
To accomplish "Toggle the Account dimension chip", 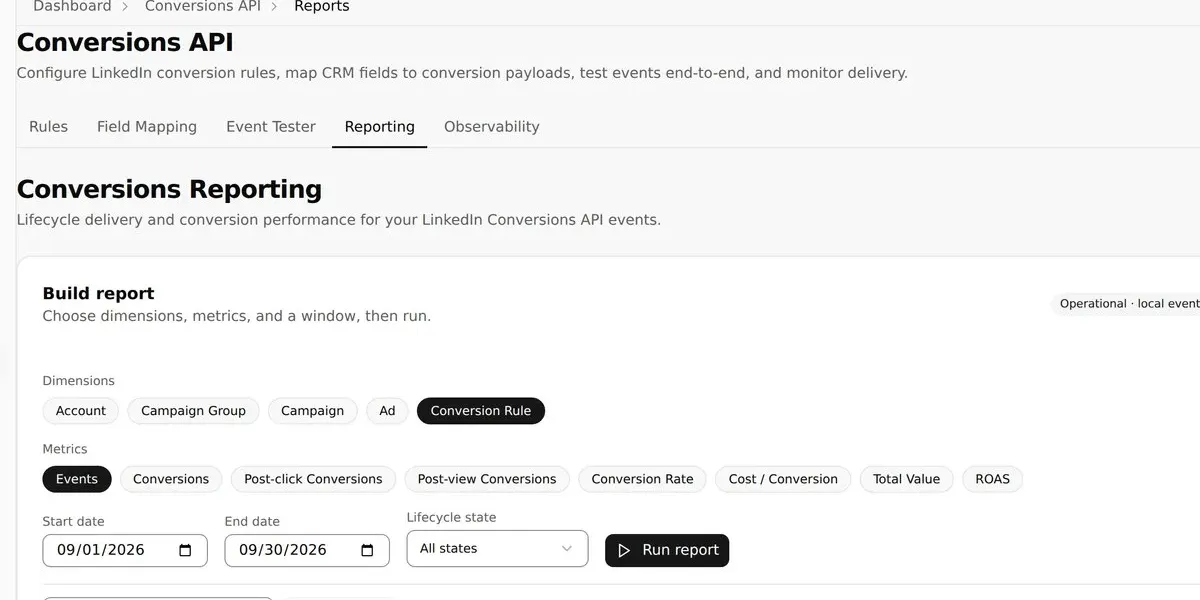I will point(81,411).
